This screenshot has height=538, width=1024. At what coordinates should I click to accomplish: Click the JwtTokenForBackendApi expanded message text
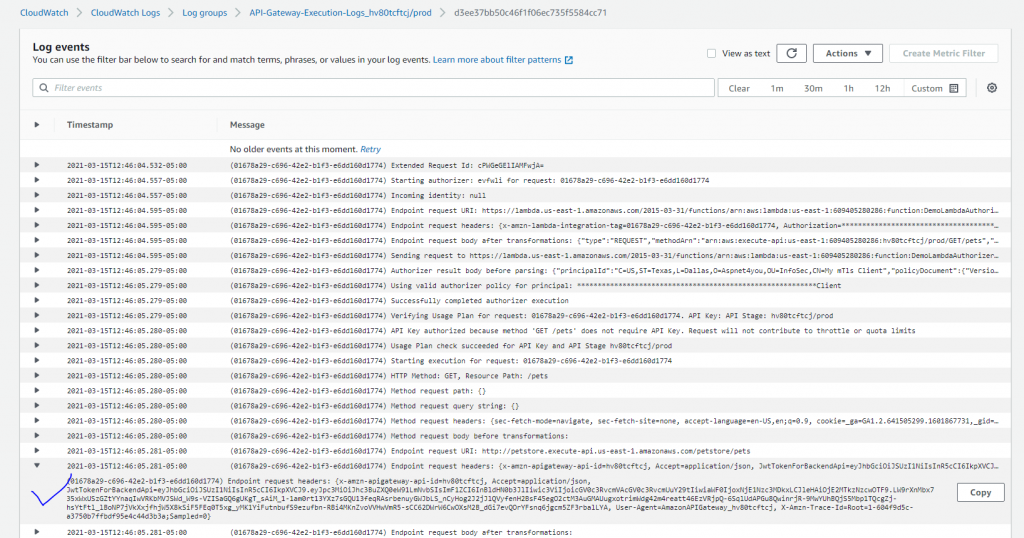[x=500, y=498]
